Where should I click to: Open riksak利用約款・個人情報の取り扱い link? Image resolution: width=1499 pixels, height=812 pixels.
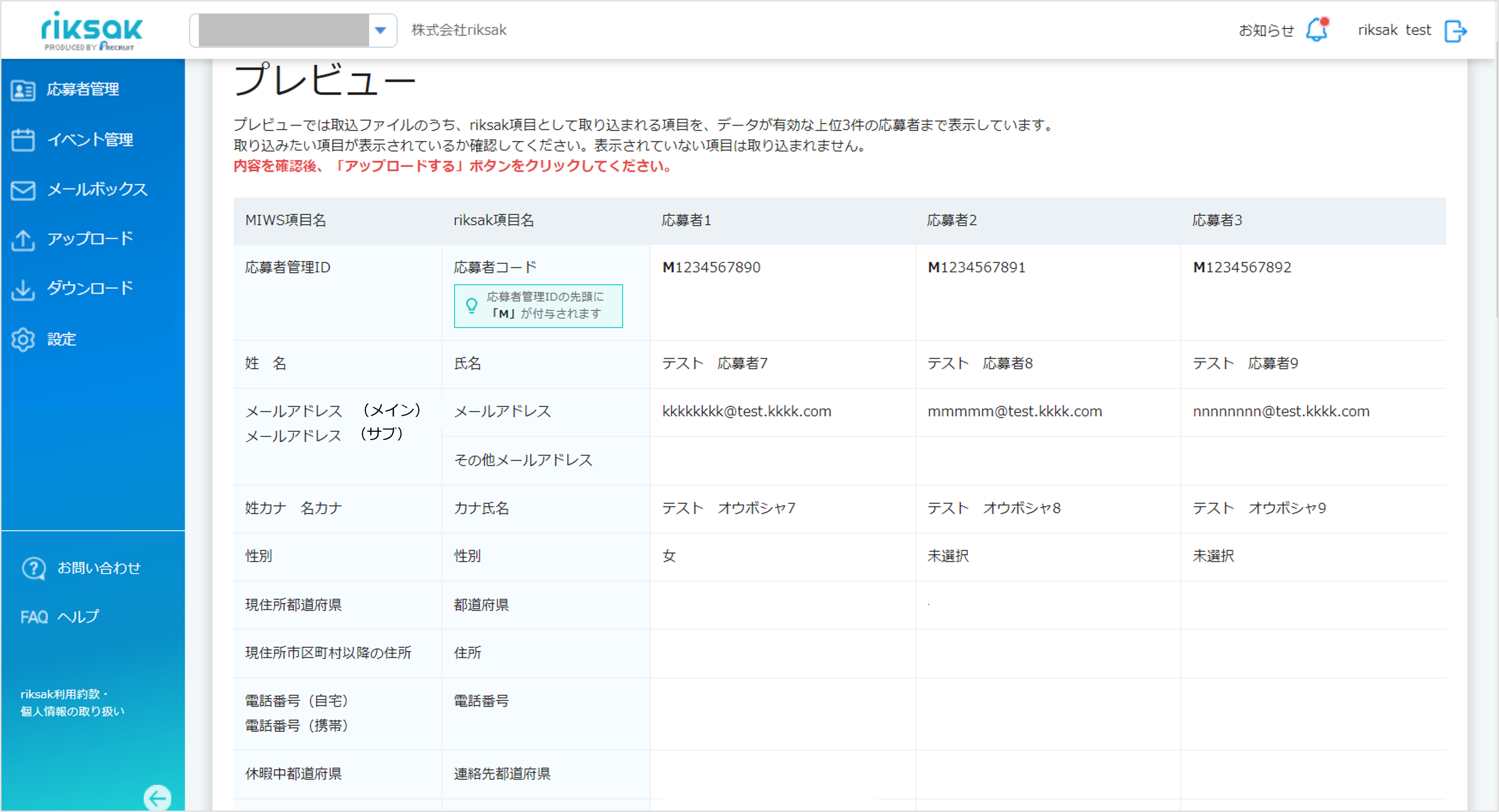72,703
